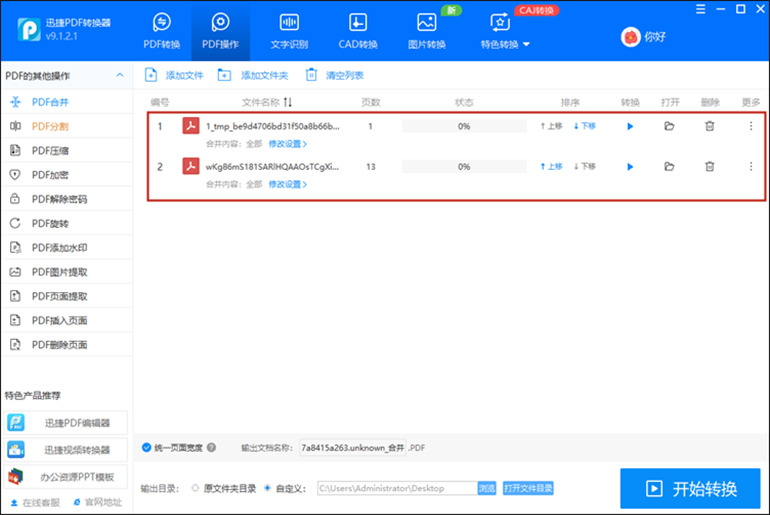Click 开始转换 button

[690, 488]
